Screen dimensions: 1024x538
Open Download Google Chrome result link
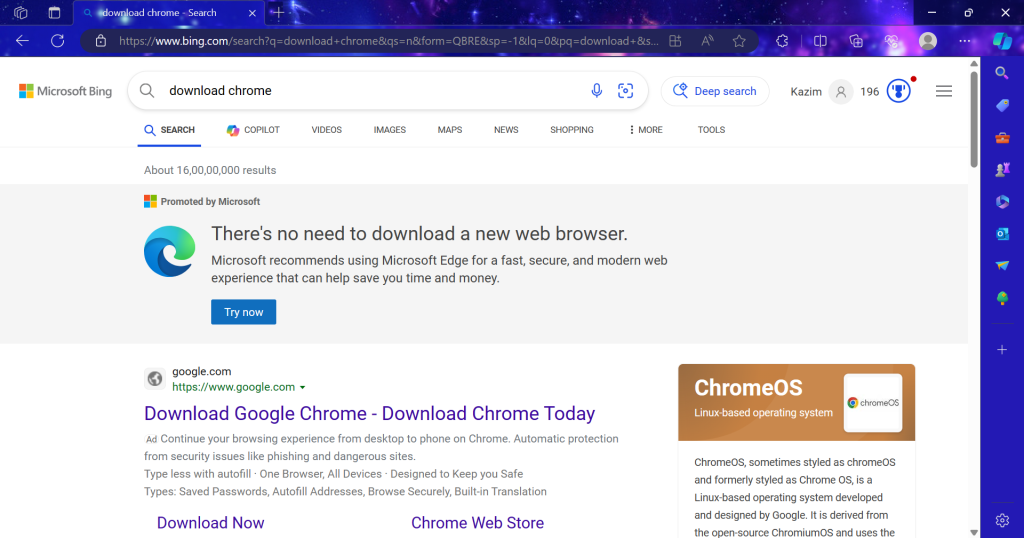click(x=370, y=413)
